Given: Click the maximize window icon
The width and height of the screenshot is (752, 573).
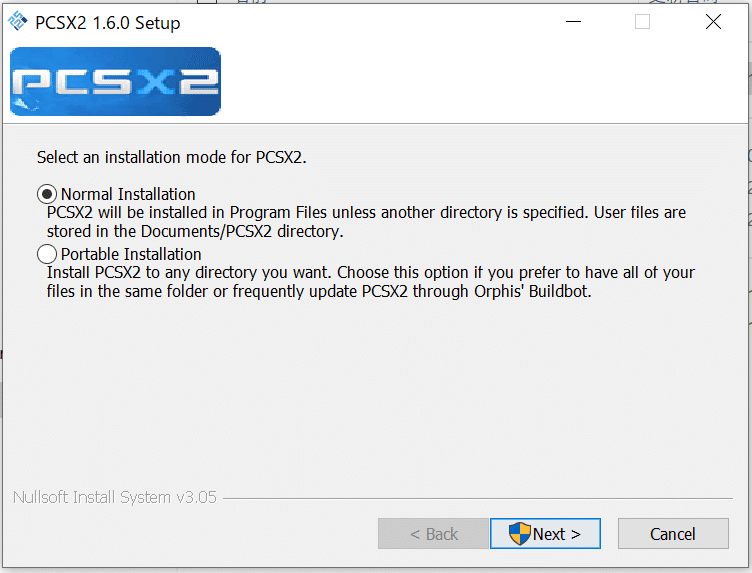Looking at the screenshot, I should pyautogui.click(x=642, y=22).
